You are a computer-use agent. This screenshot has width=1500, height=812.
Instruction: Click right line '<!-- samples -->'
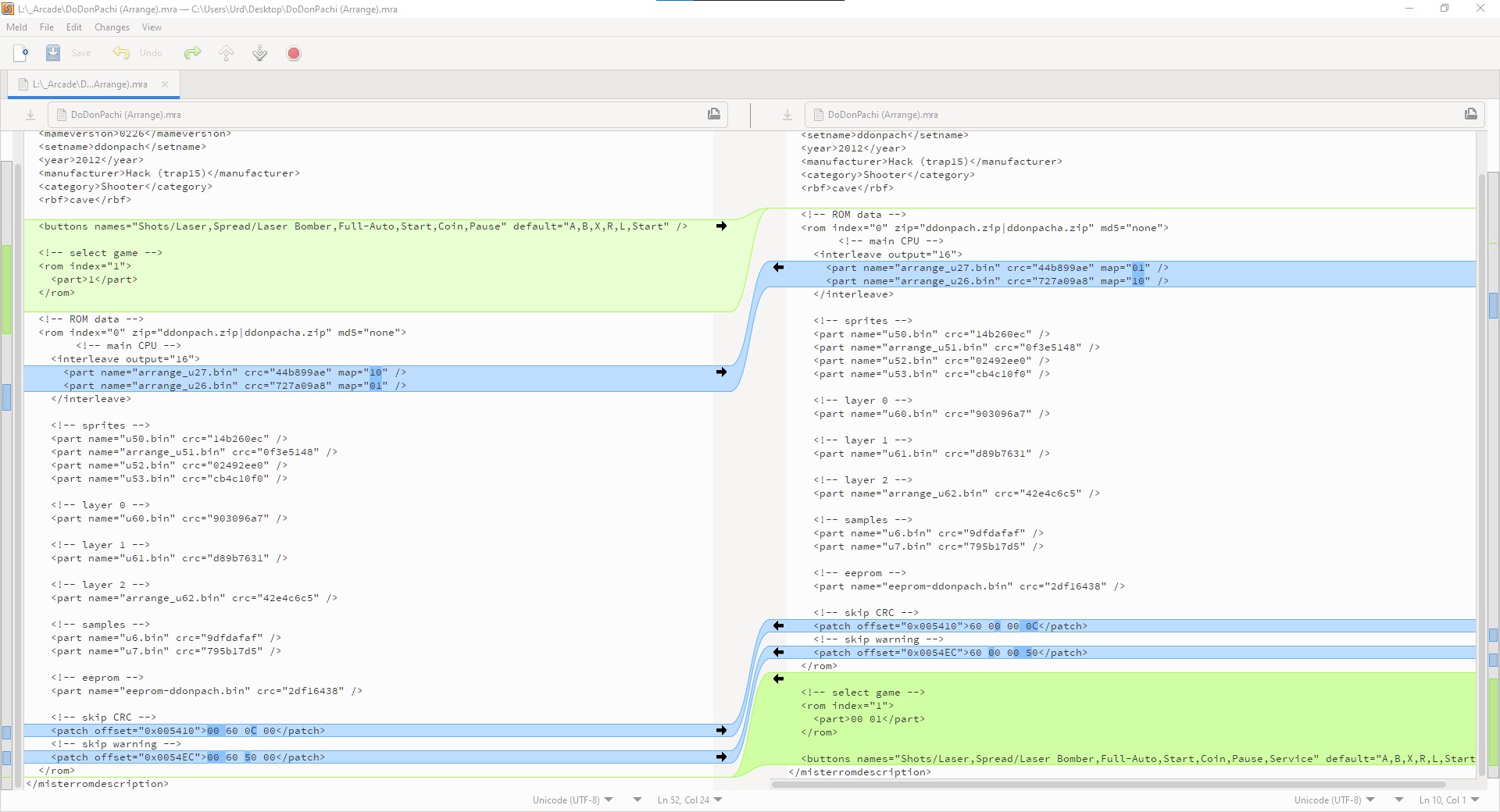(863, 519)
